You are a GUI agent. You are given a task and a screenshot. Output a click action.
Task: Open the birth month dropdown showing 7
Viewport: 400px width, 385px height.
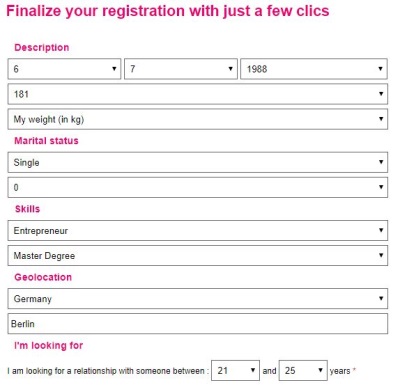tap(181, 69)
